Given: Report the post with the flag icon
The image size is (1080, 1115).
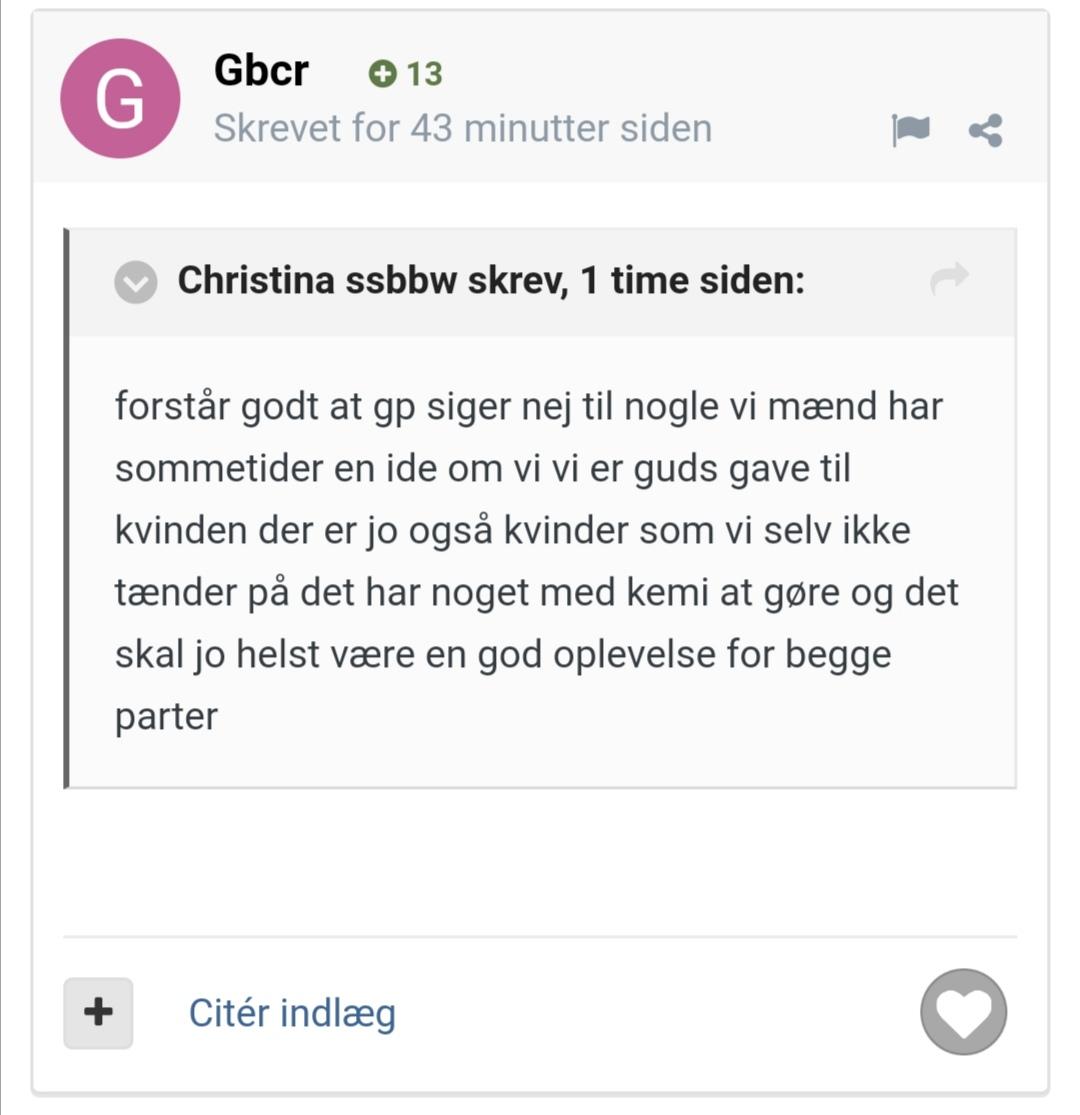Looking at the screenshot, I should click(x=910, y=130).
